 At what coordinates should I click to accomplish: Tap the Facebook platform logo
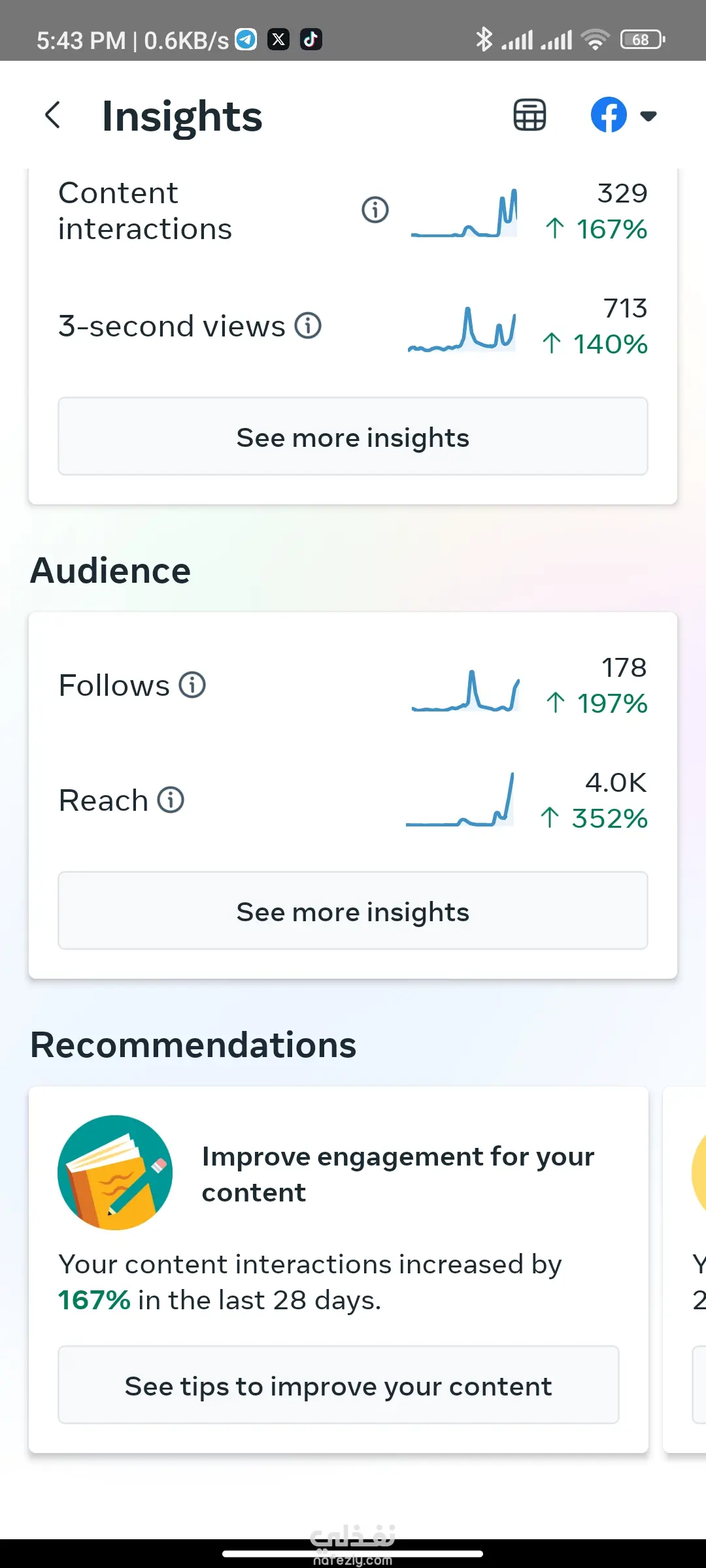click(609, 116)
